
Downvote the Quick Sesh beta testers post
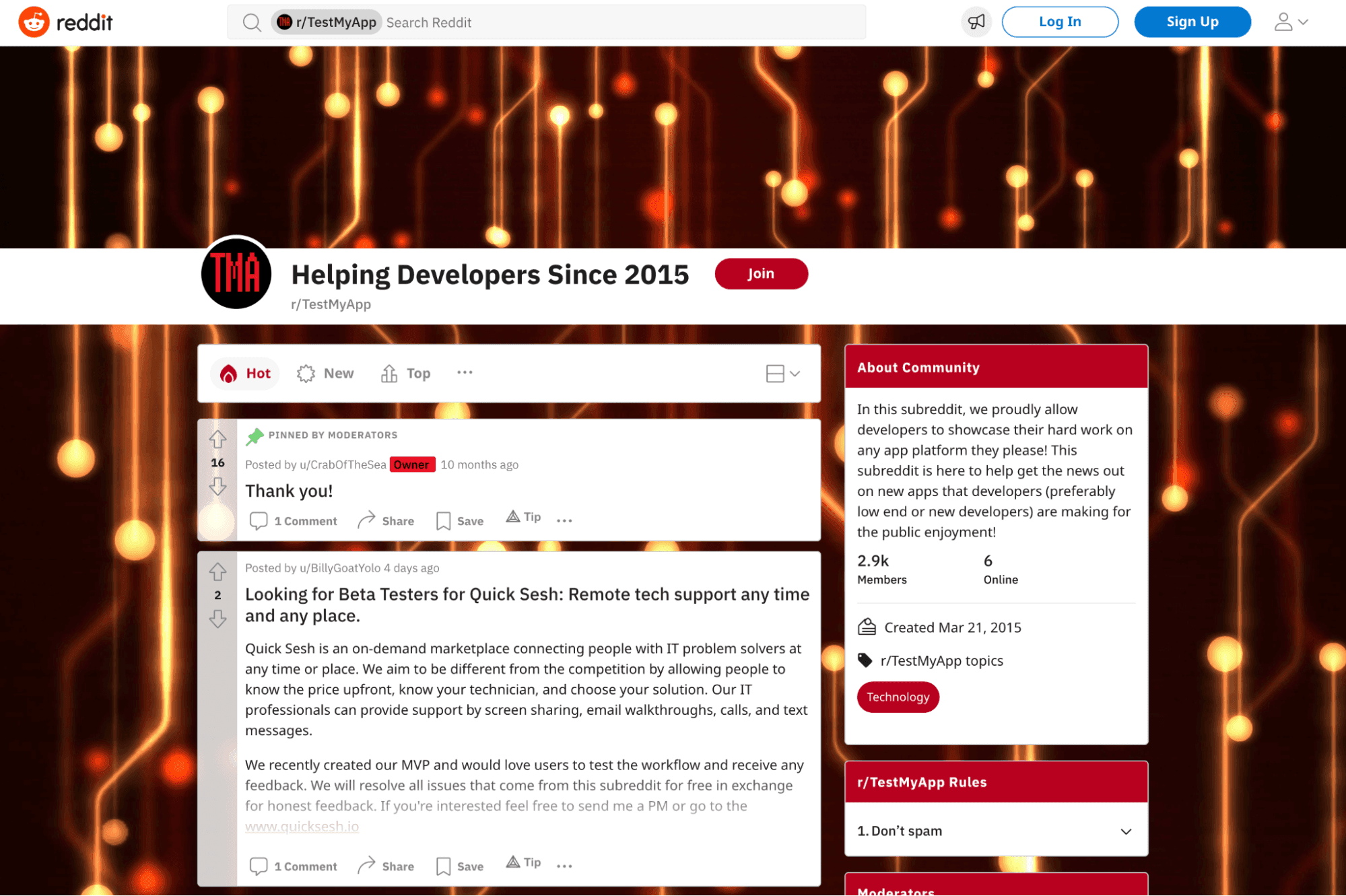[x=217, y=619]
